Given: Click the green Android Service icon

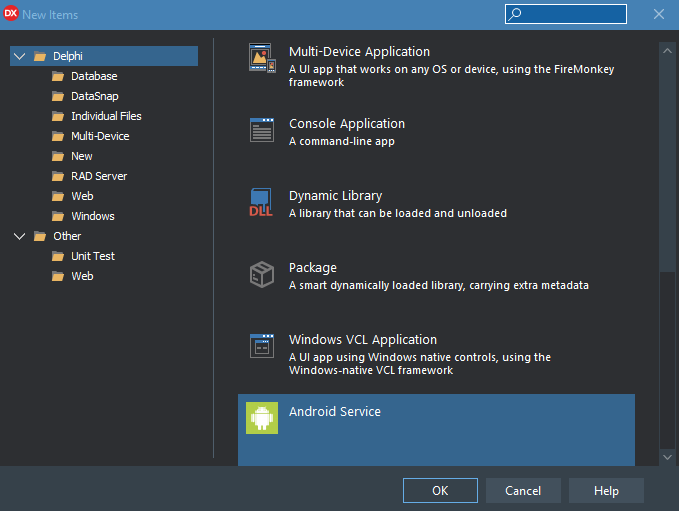Looking at the screenshot, I should (x=262, y=418).
